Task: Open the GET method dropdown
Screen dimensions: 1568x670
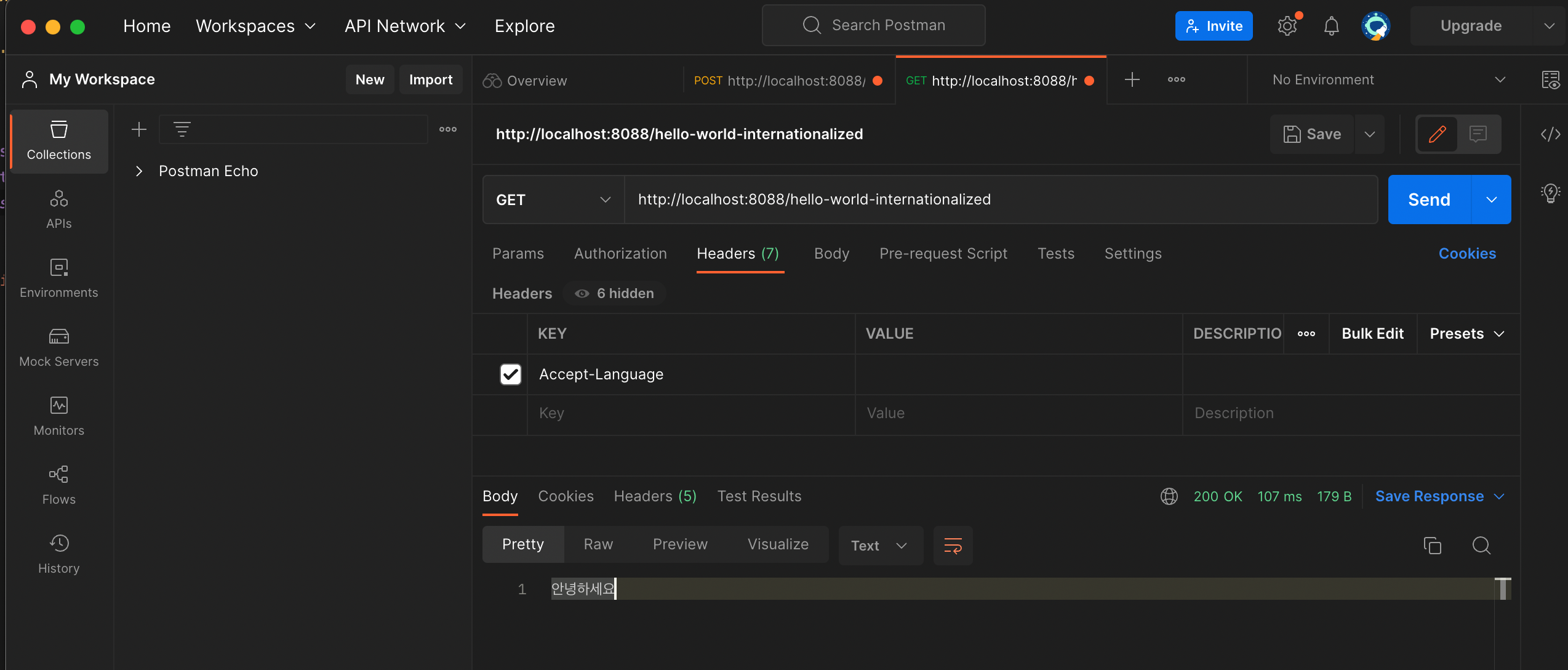Action: coord(554,200)
